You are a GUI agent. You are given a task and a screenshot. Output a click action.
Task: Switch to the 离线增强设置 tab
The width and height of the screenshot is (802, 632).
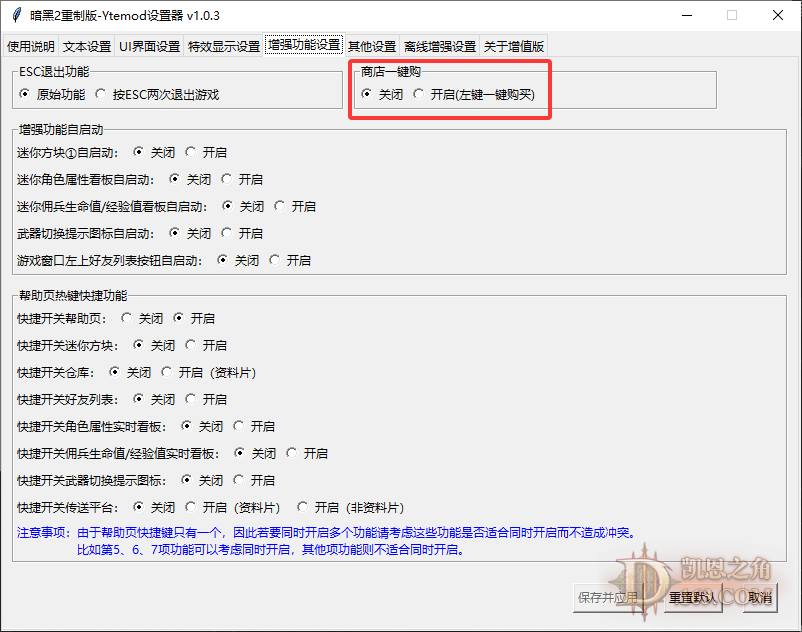[x=440, y=47]
